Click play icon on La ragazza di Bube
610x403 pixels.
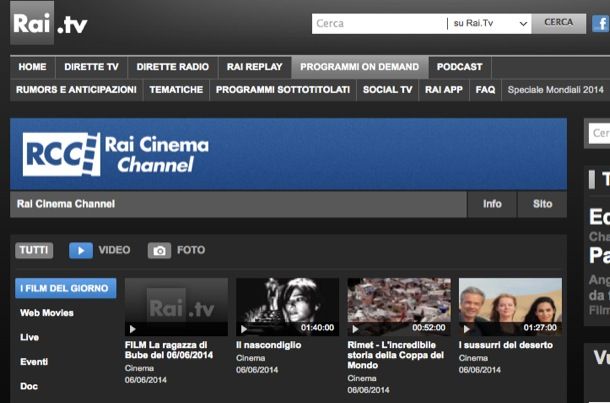(133, 328)
